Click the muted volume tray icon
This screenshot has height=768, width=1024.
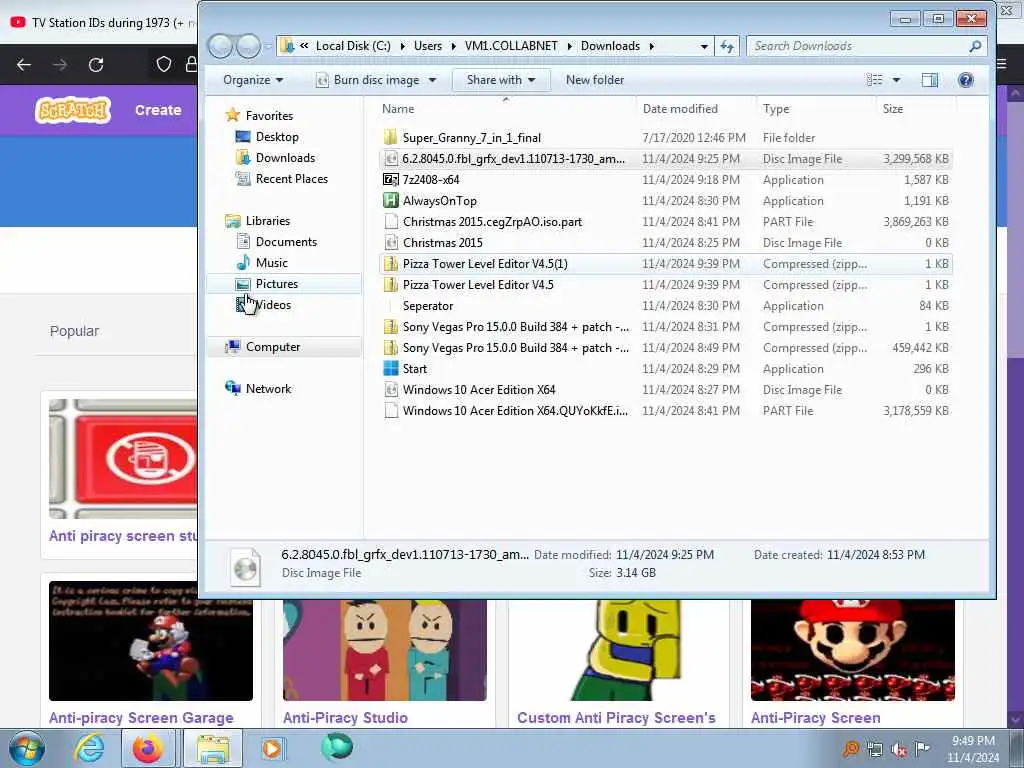[899, 749]
